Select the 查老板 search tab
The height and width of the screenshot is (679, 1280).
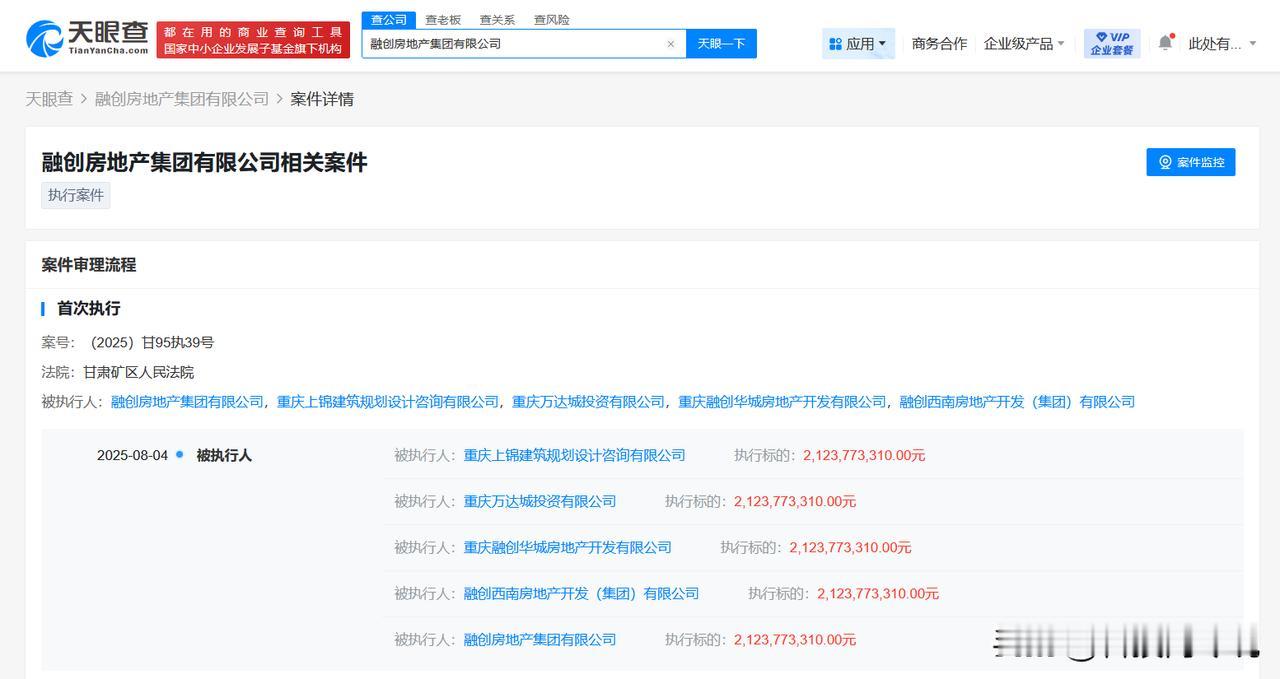(x=443, y=20)
